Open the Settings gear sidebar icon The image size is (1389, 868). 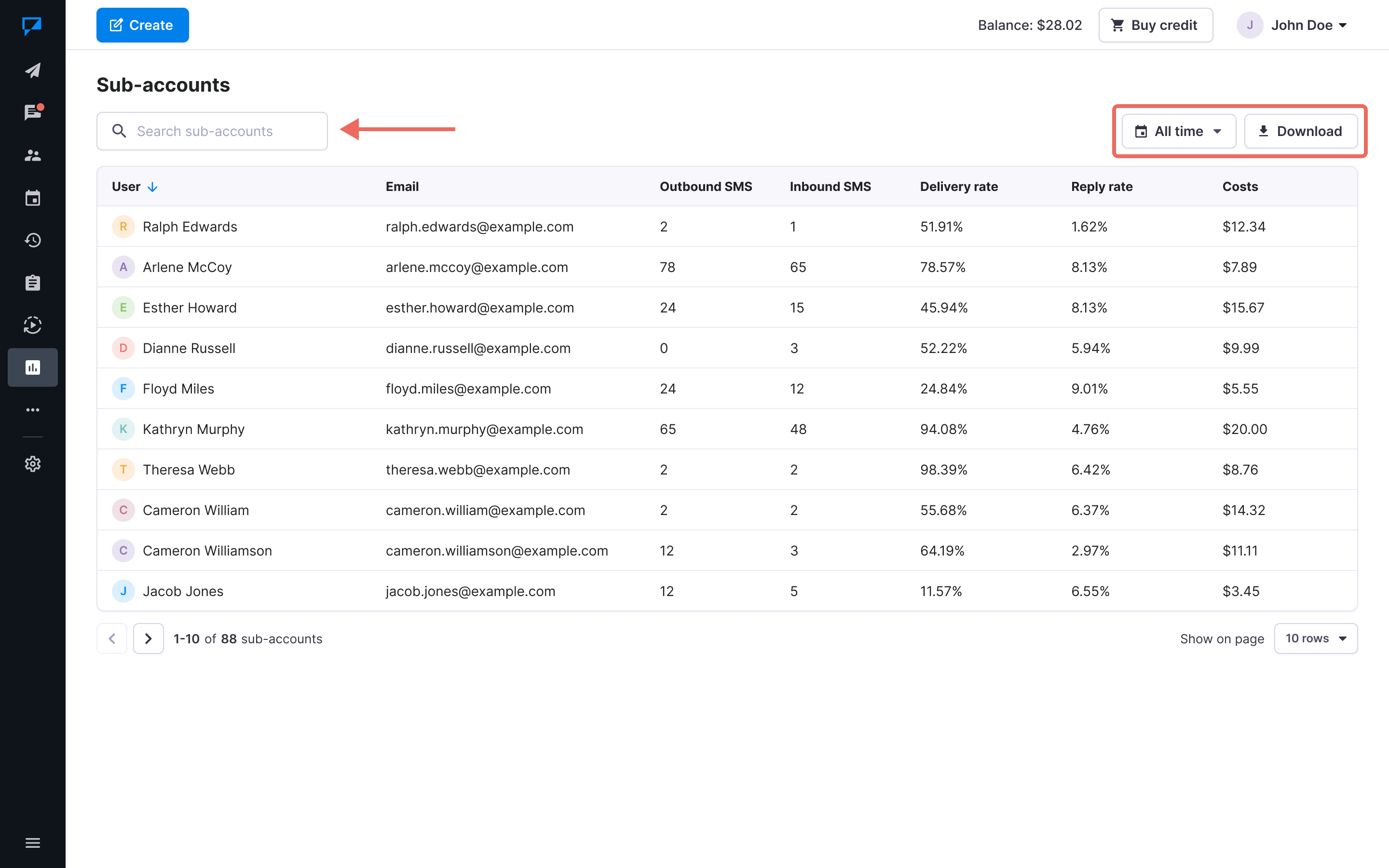point(33,464)
